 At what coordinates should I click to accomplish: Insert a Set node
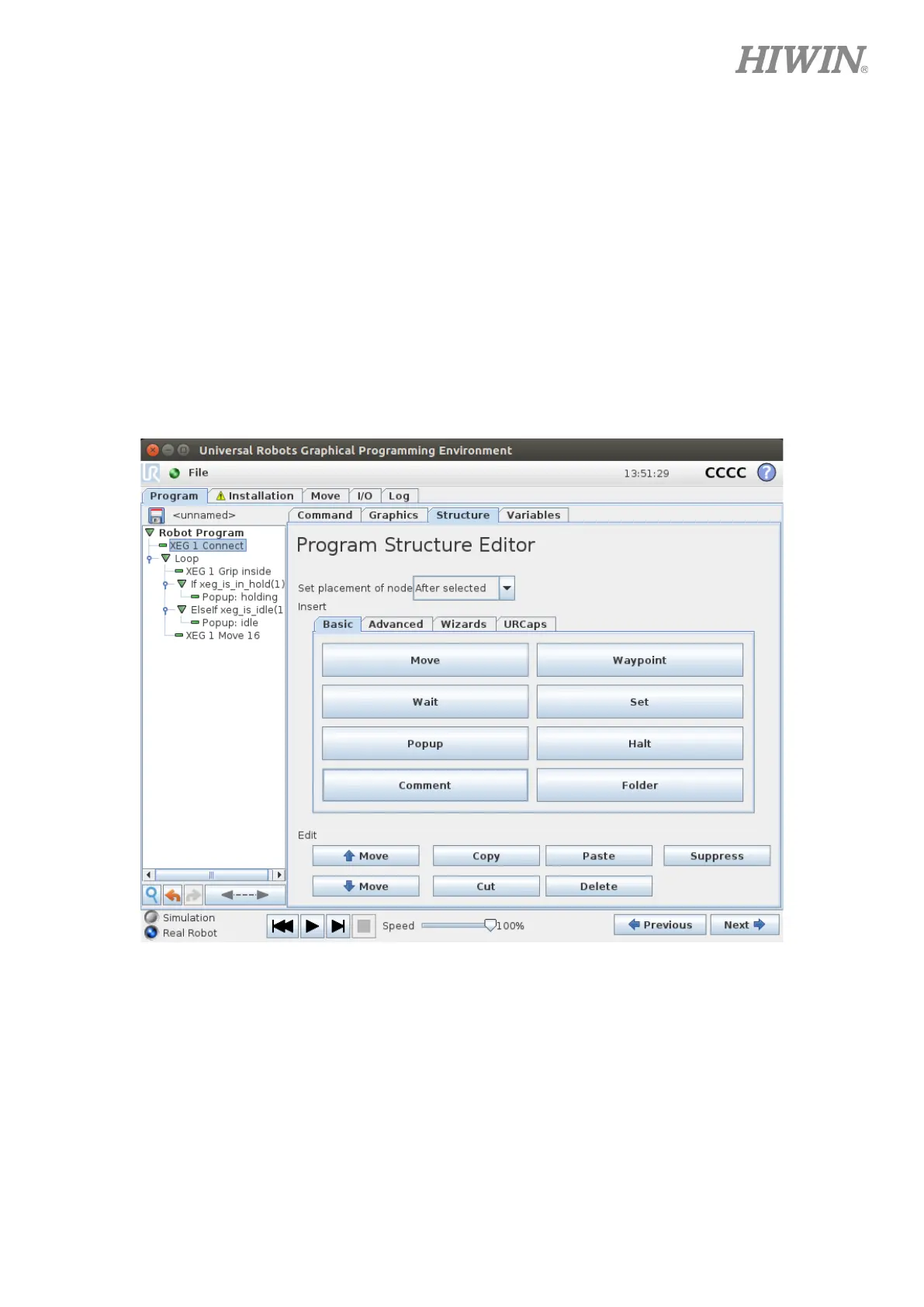point(640,702)
